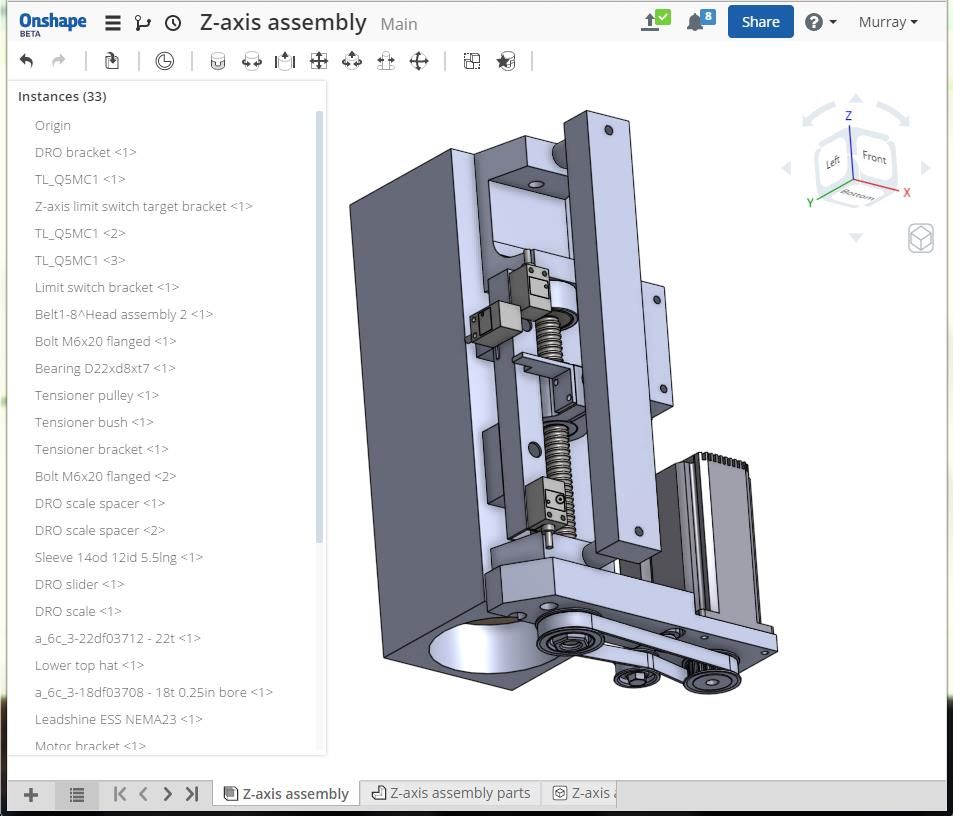Open the document history clock icon
Viewport: 953px width, 816px height.
click(173, 23)
